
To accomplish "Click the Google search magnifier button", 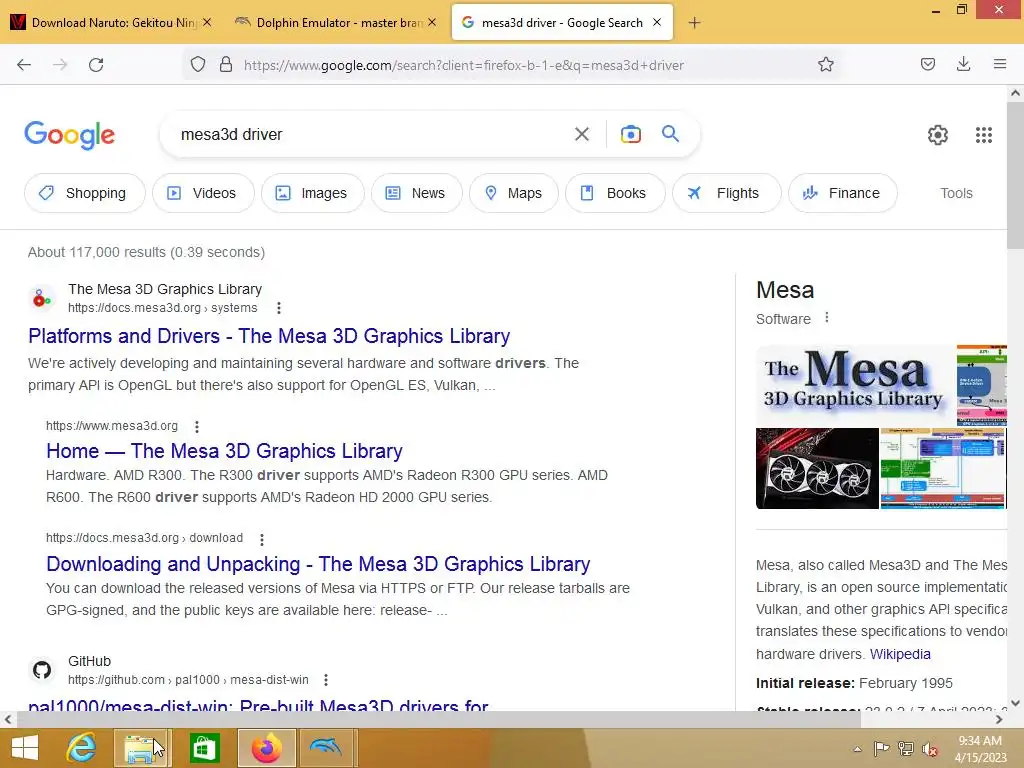I will (x=670, y=134).
